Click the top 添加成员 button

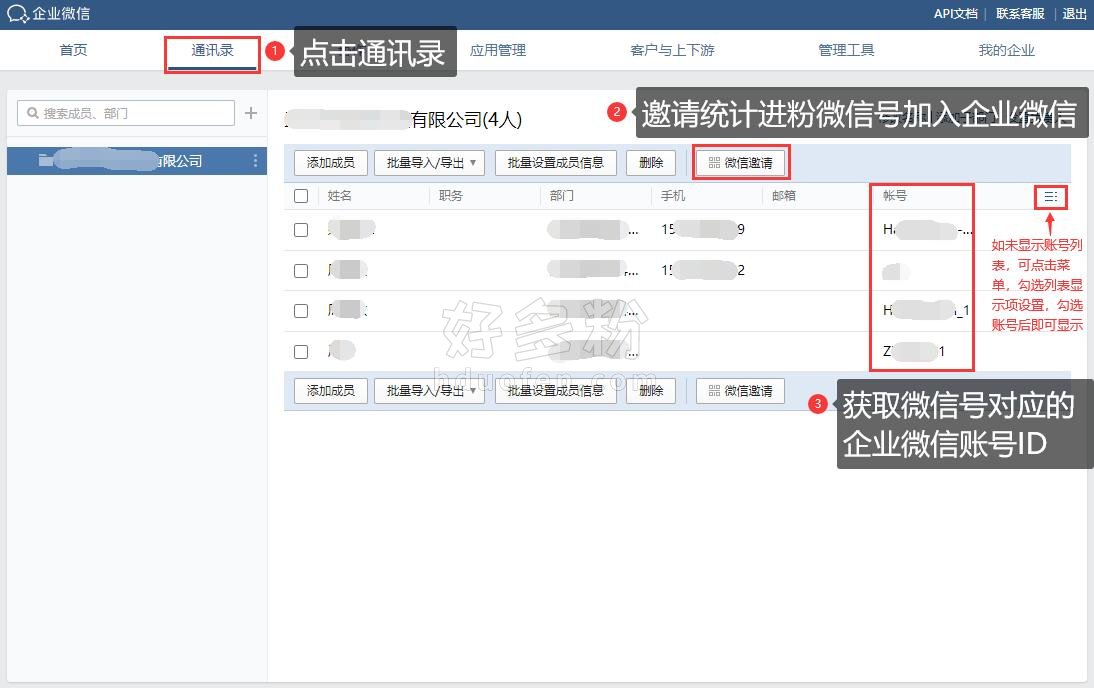pos(331,163)
